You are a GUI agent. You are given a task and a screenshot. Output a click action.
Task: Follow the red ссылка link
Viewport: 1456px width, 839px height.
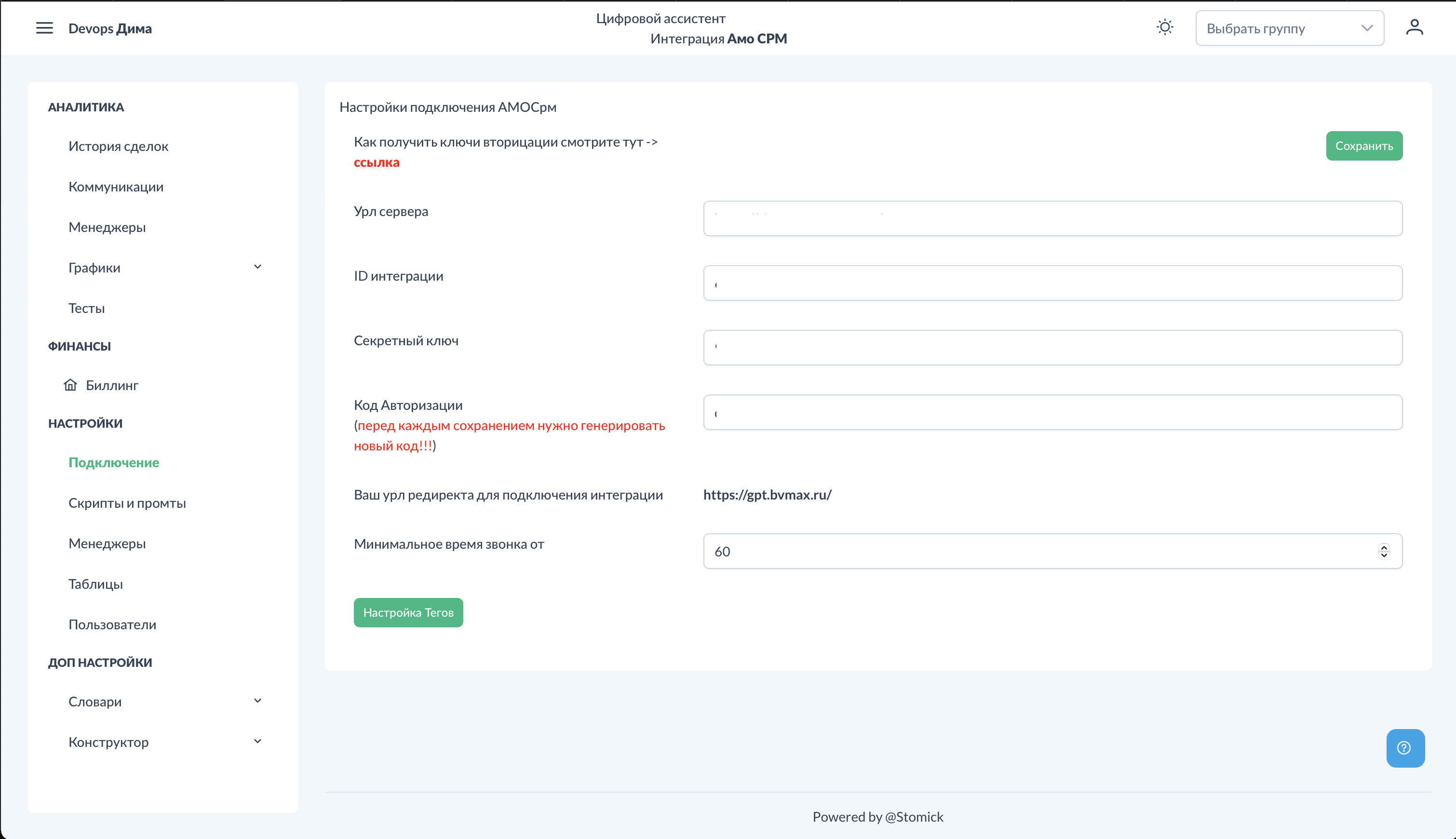(376, 162)
